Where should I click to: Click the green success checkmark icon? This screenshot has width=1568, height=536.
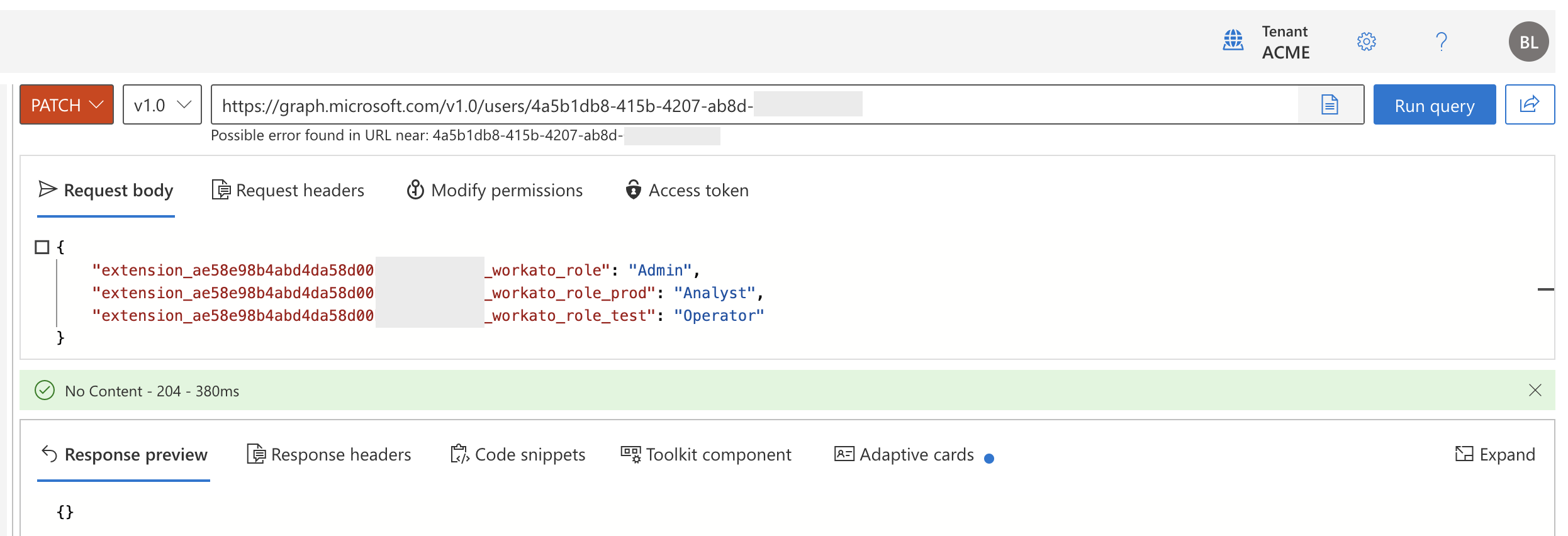tap(45, 391)
